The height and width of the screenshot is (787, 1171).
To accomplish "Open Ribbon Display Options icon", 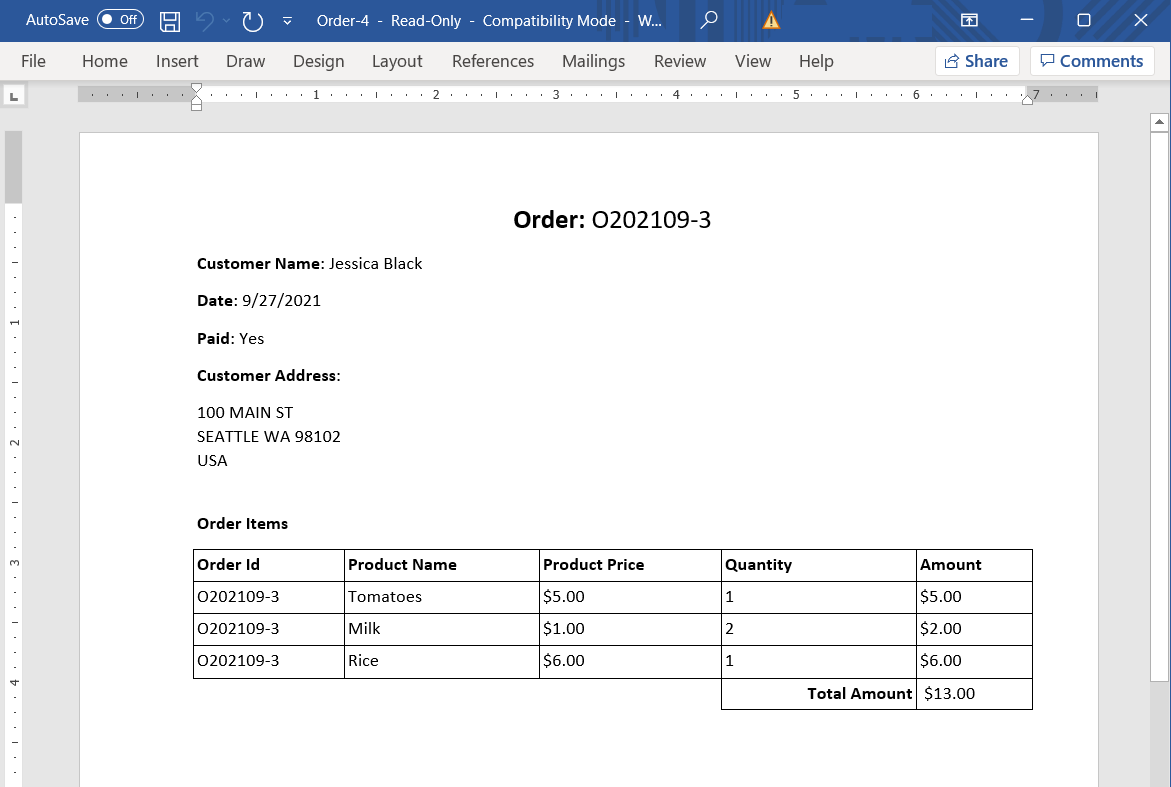I will click(969, 20).
